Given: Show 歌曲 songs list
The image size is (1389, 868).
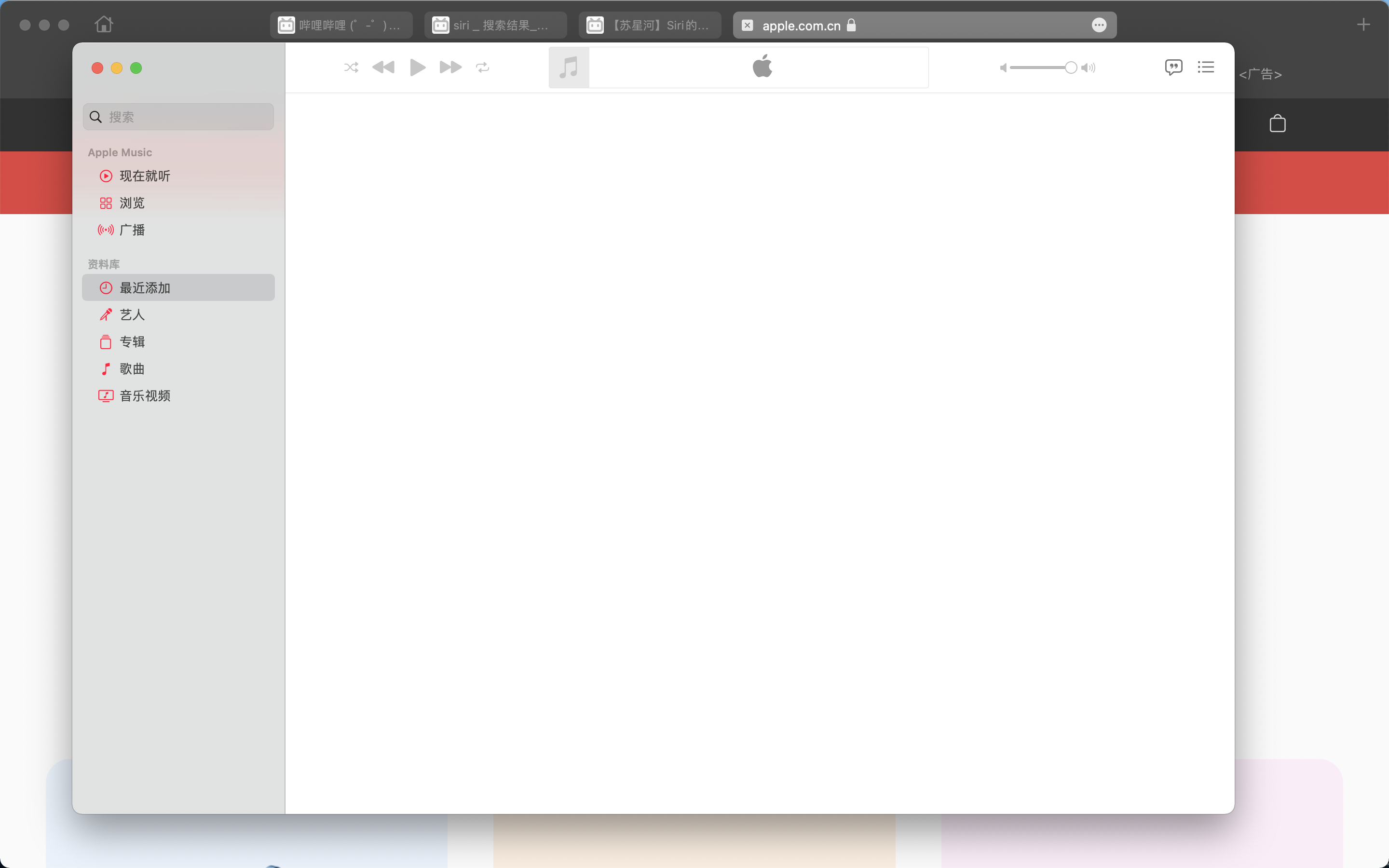Looking at the screenshot, I should (x=132, y=368).
